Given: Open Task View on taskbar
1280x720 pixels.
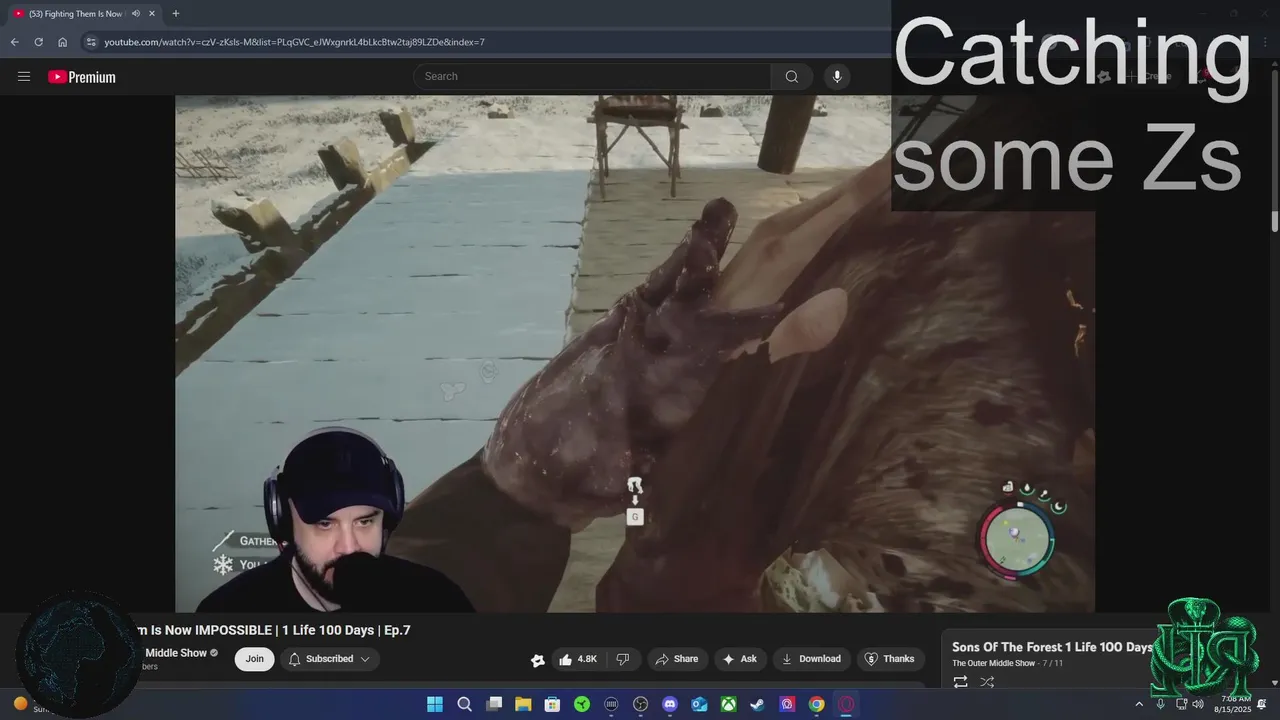Looking at the screenshot, I should 493,704.
